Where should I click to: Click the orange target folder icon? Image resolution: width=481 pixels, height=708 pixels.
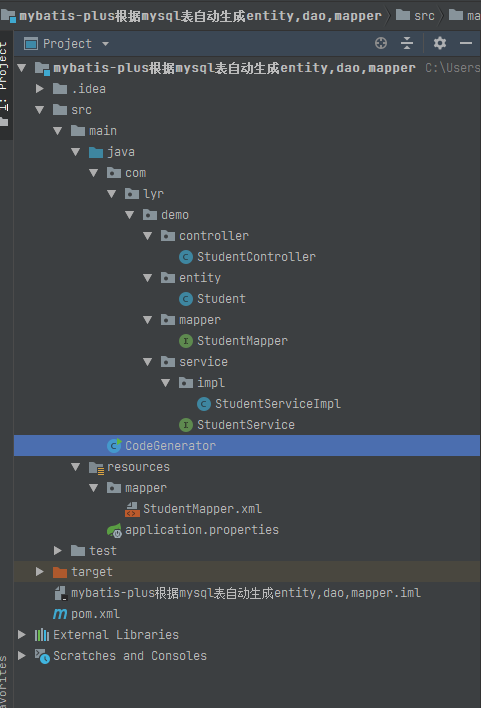tap(60, 572)
